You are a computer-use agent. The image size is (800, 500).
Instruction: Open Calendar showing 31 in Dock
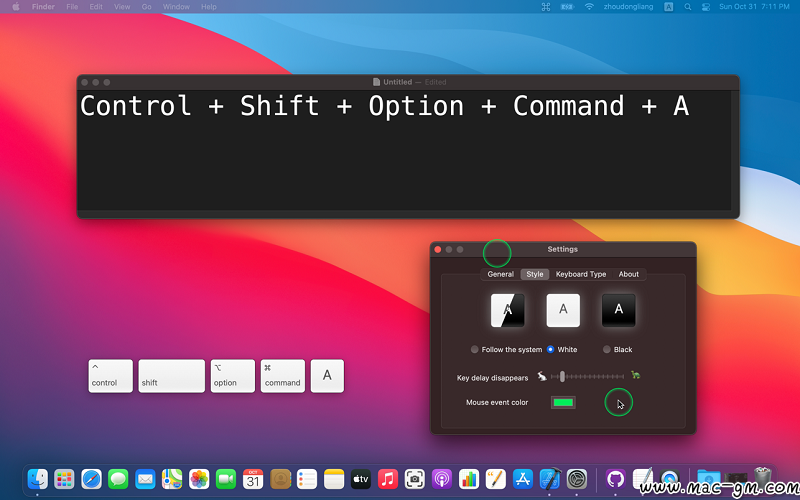point(253,479)
